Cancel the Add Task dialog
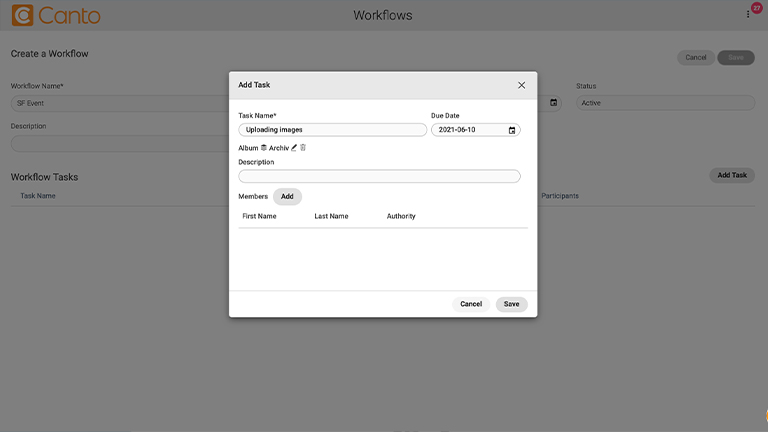Image resolution: width=768 pixels, height=432 pixels. pos(471,304)
